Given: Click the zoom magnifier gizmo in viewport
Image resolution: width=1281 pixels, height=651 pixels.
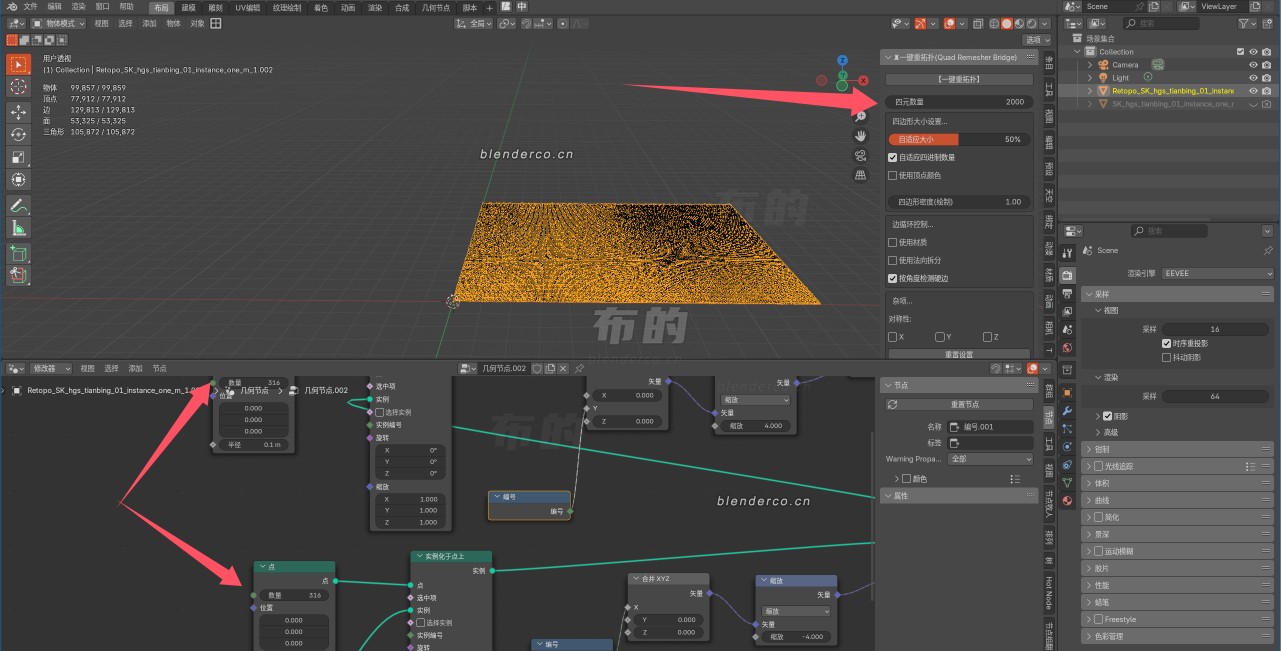Looking at the screenshot, I should 860,116.
